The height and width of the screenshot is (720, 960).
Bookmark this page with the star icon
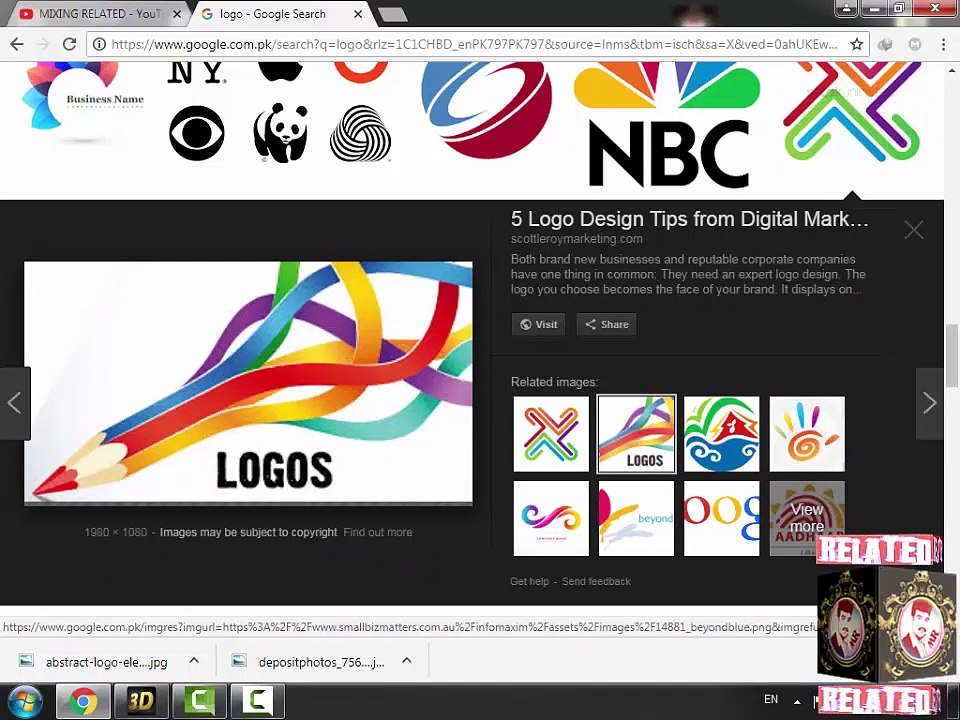(x=857, y=44)
